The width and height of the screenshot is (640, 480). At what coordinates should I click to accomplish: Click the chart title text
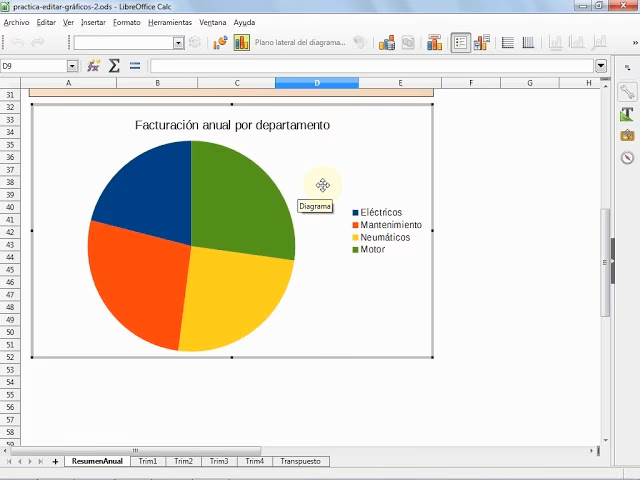[x=232, y=125]
